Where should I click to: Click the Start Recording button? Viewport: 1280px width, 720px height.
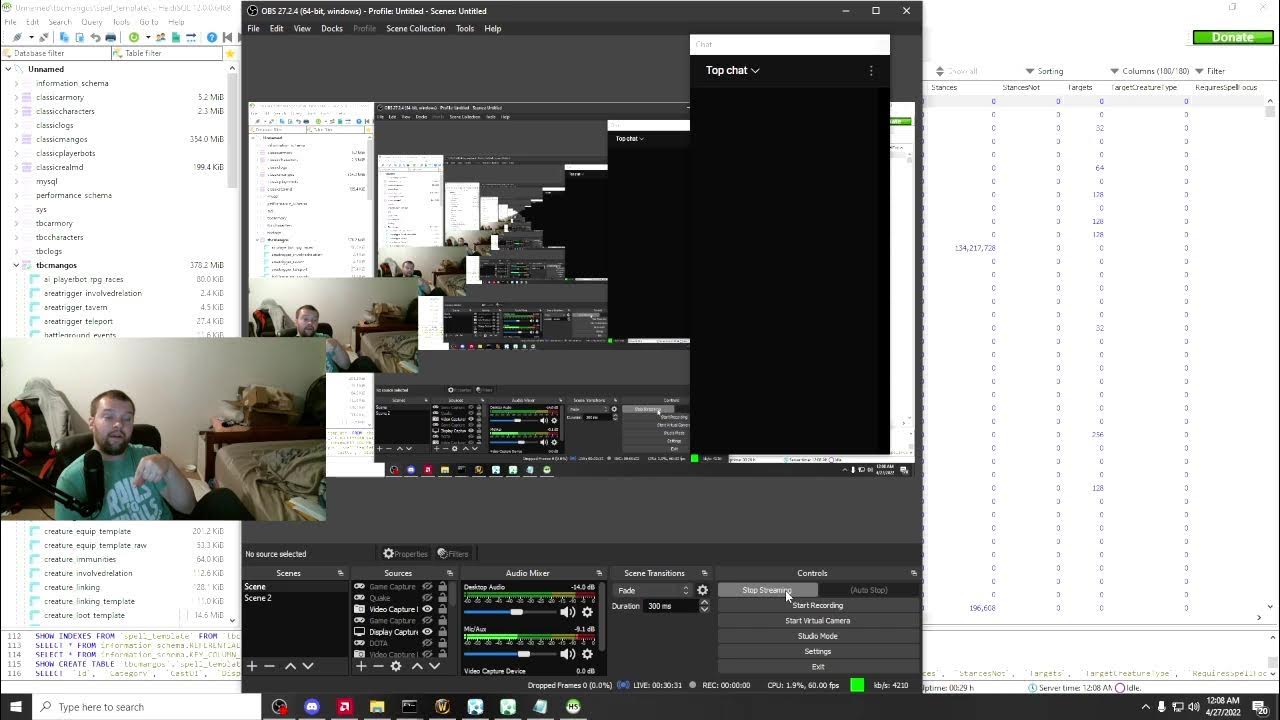pyautogui.click(x=818, y=605)
